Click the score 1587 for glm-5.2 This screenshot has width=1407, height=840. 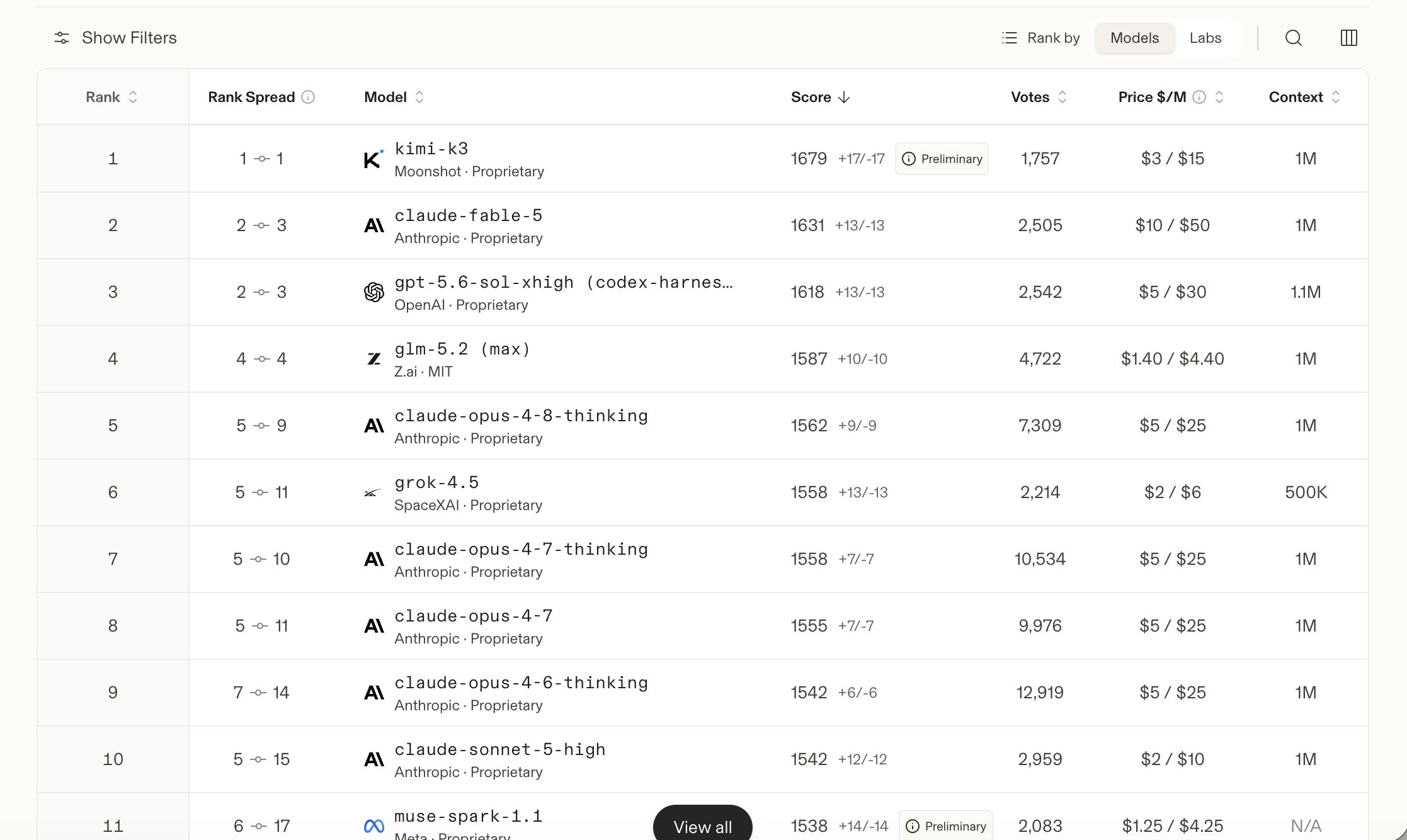(809, 359)
